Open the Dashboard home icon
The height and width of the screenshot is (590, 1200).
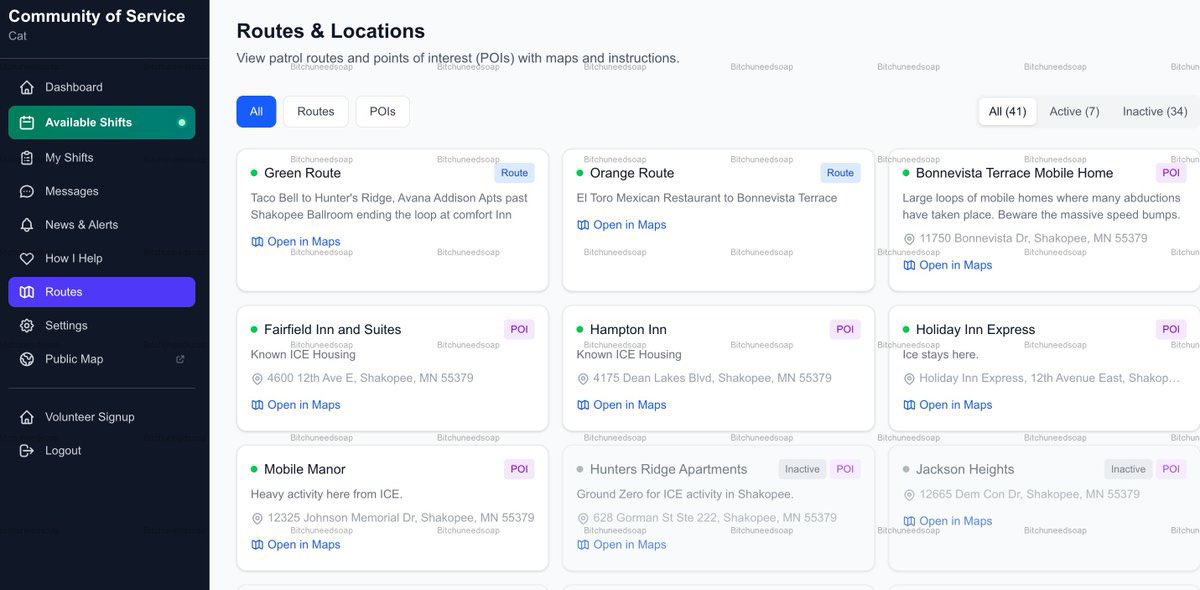pos(27,87)
